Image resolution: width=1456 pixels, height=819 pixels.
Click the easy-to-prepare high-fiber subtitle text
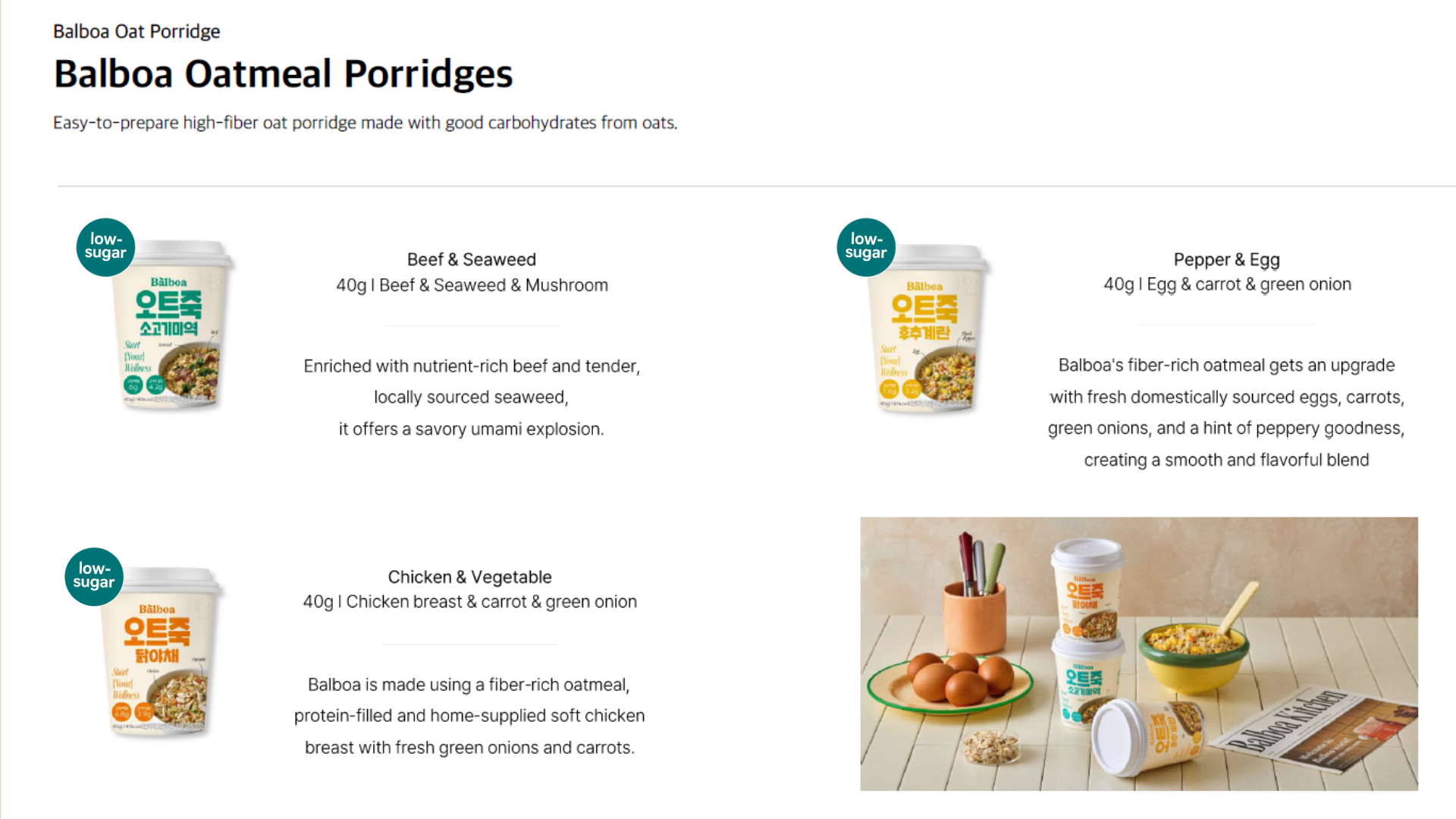(365, 123)
